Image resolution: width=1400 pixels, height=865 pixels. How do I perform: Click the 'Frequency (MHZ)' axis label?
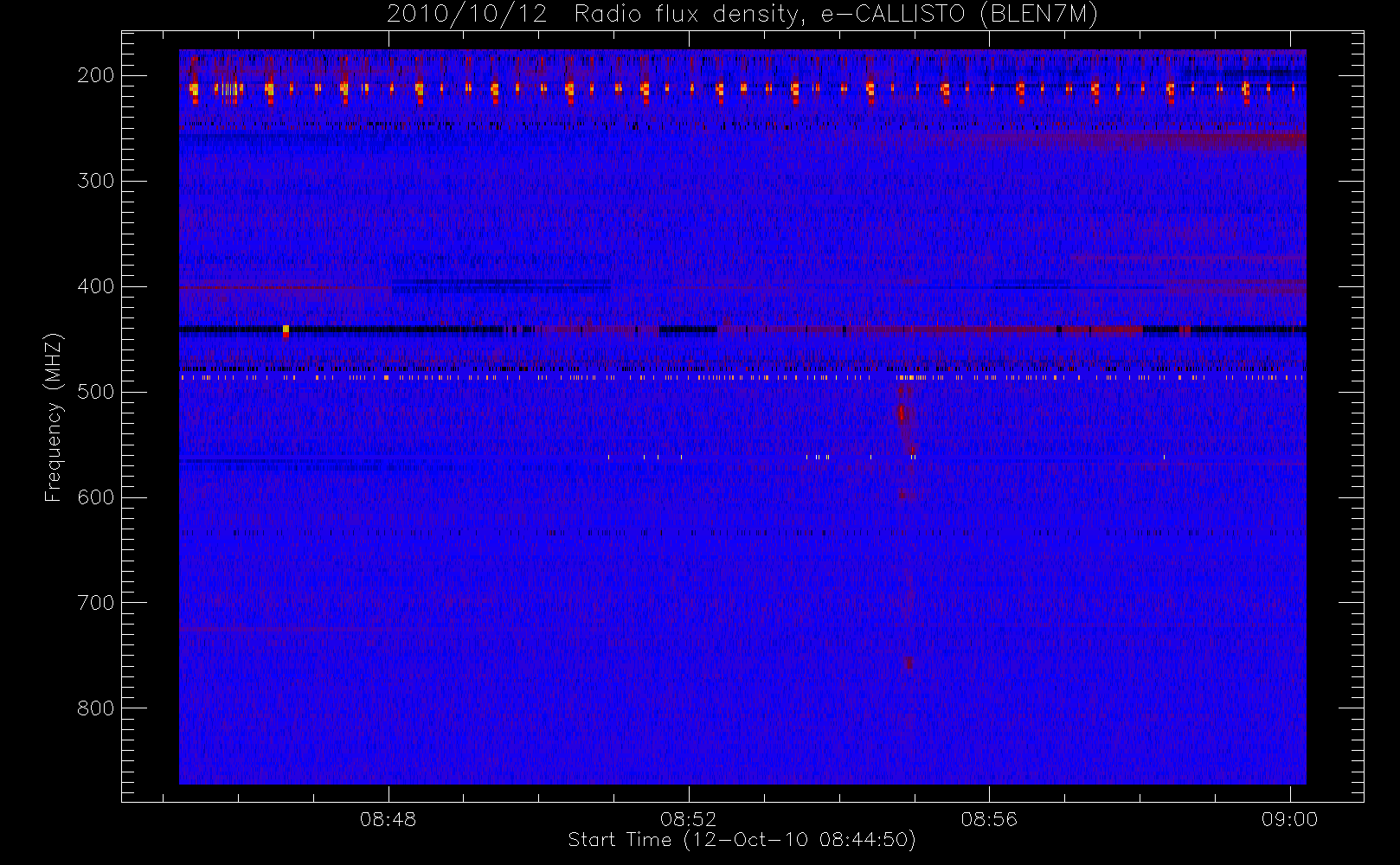click(54, 417)
